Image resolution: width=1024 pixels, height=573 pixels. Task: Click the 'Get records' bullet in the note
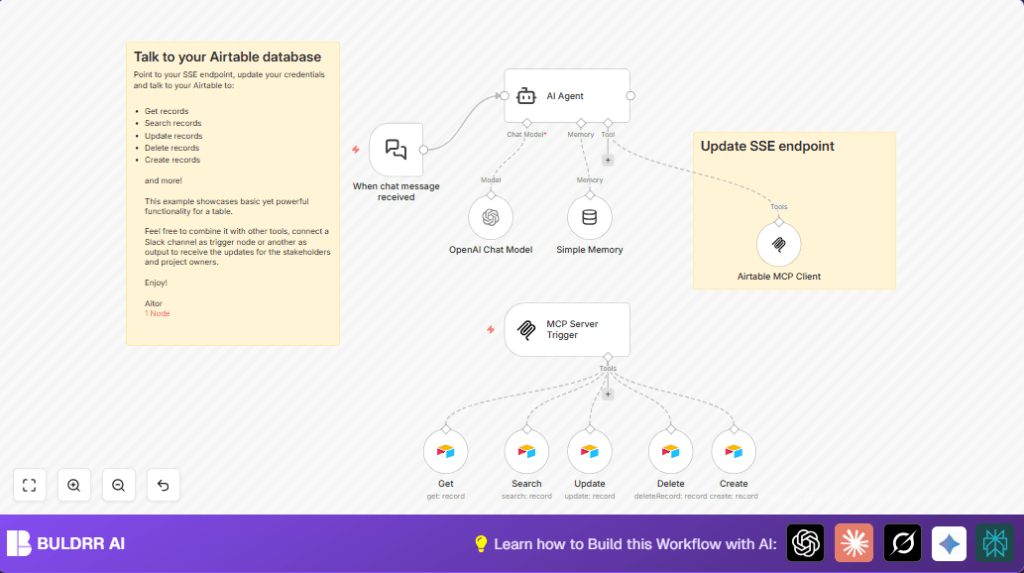click(x=167, y=111)
